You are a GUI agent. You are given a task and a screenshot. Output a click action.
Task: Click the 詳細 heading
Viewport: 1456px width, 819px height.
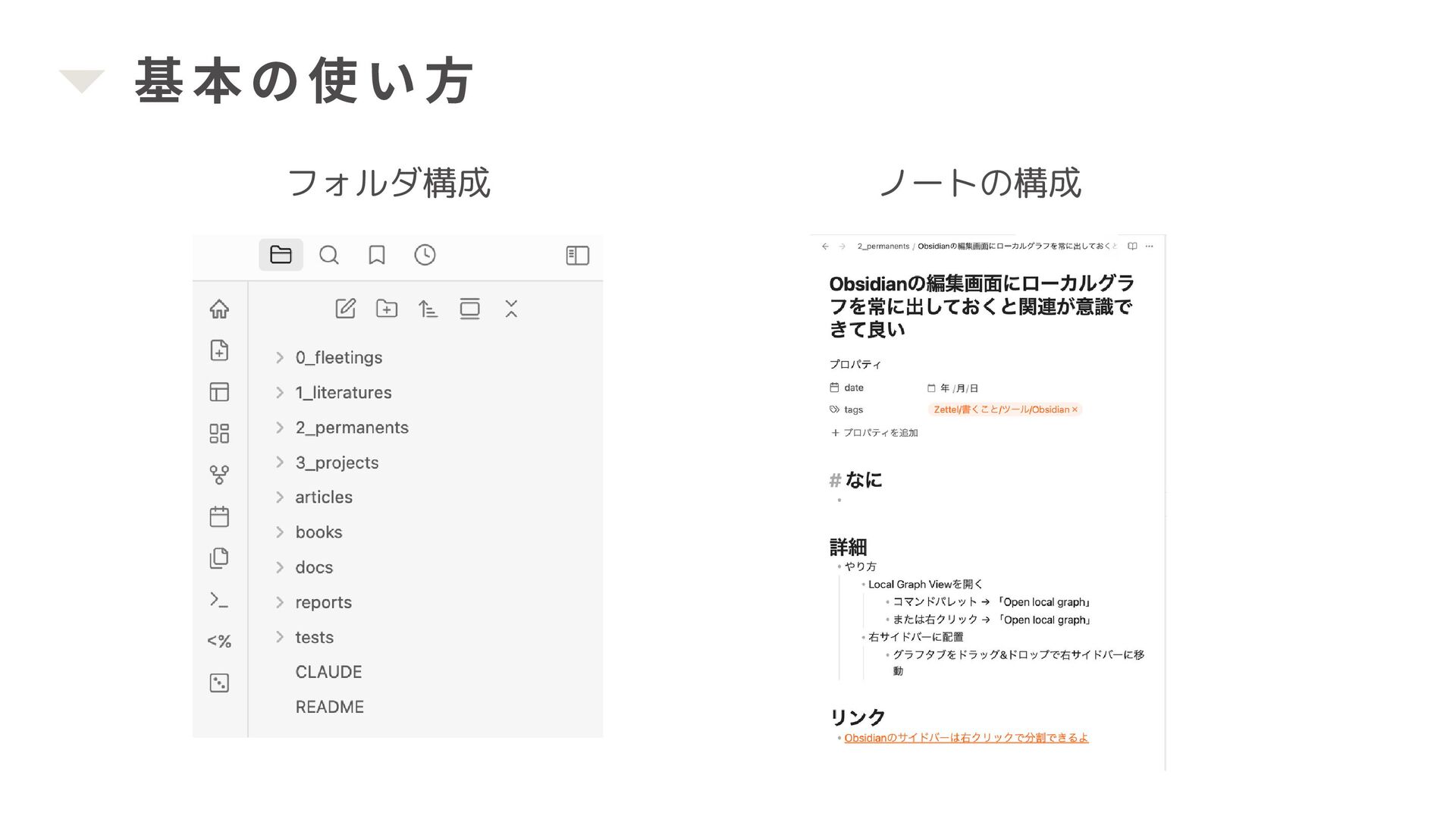(x=848, y=547)
